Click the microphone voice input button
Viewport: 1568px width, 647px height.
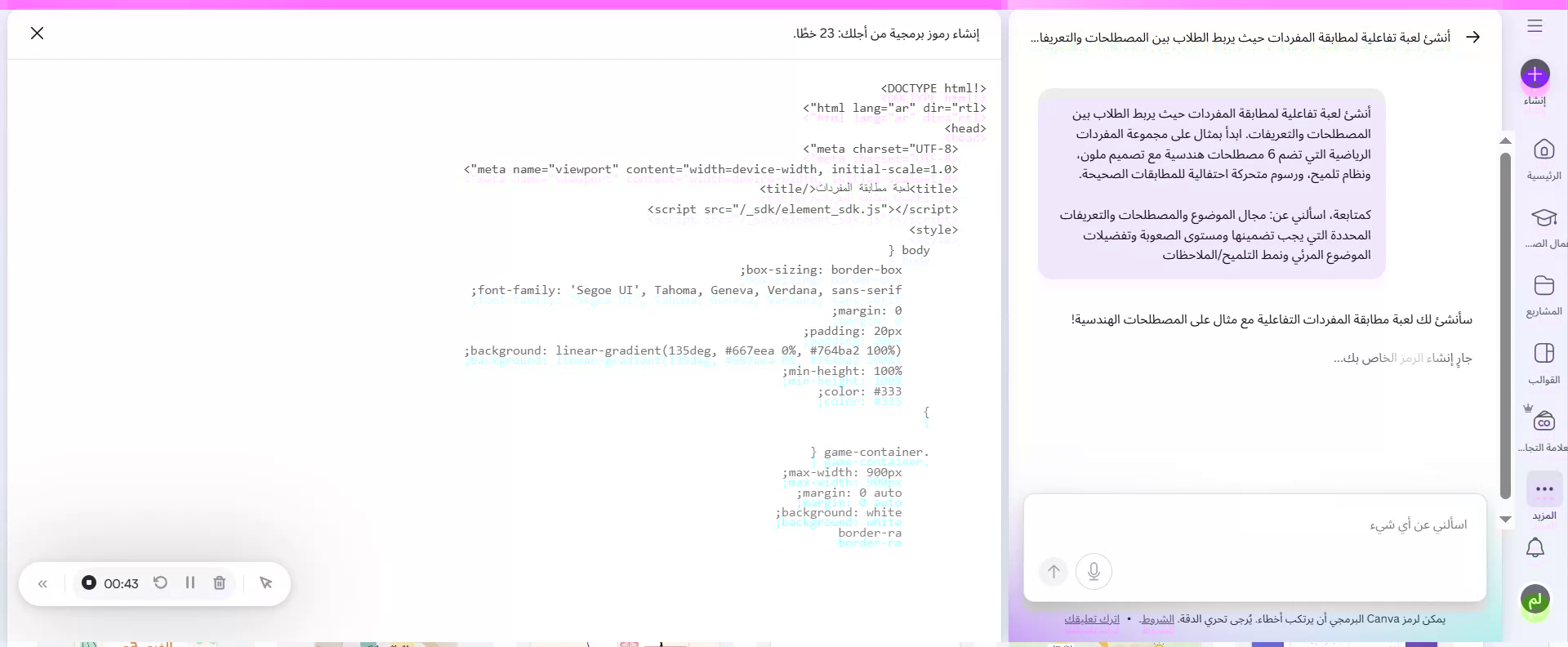pos(1094,571)
